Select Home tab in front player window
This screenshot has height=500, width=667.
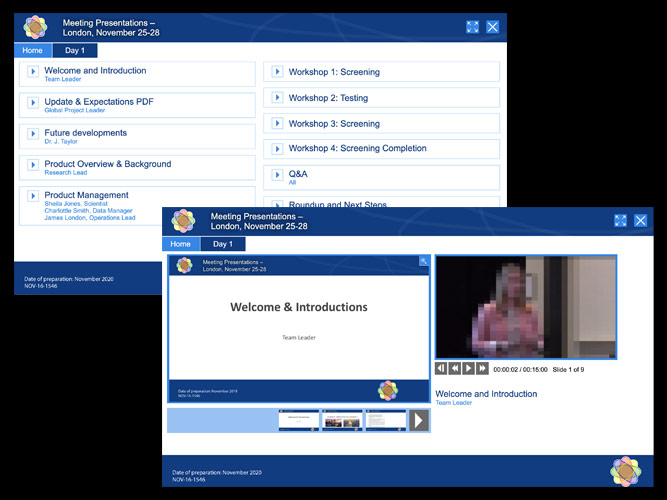click(180, 244)
